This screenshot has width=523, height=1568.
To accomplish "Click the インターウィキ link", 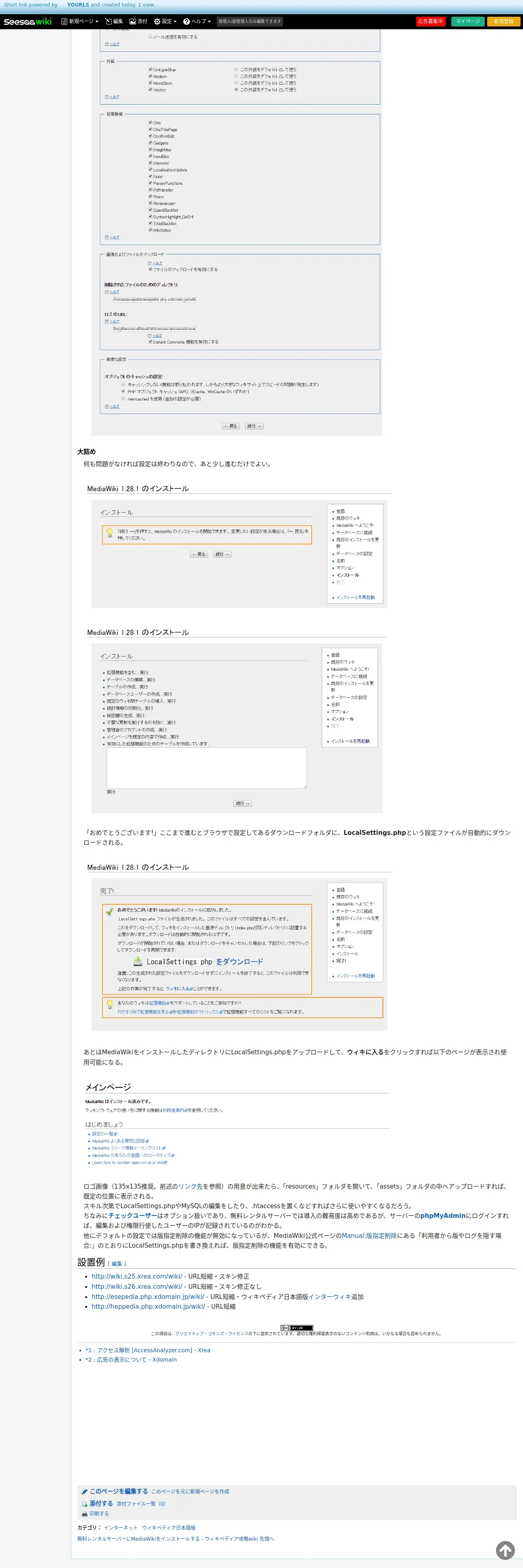I will click(x=330, y=1296).
